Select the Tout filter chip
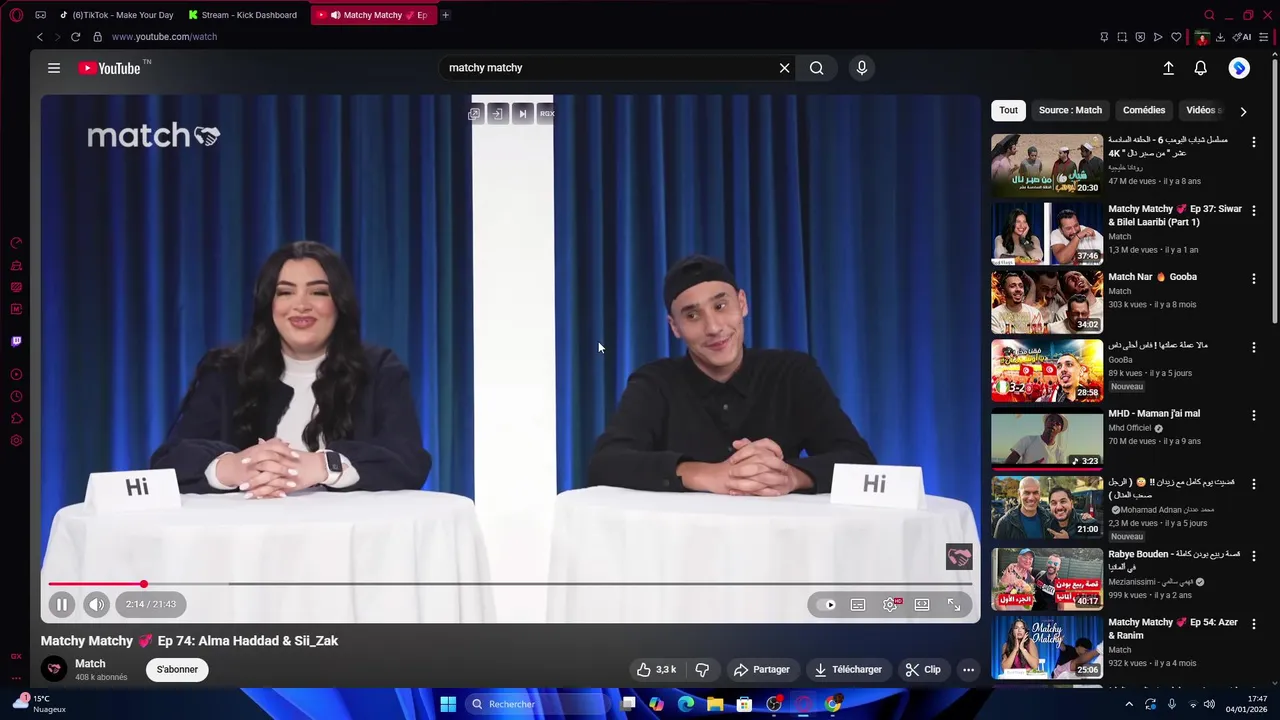 pos(1008,110)
